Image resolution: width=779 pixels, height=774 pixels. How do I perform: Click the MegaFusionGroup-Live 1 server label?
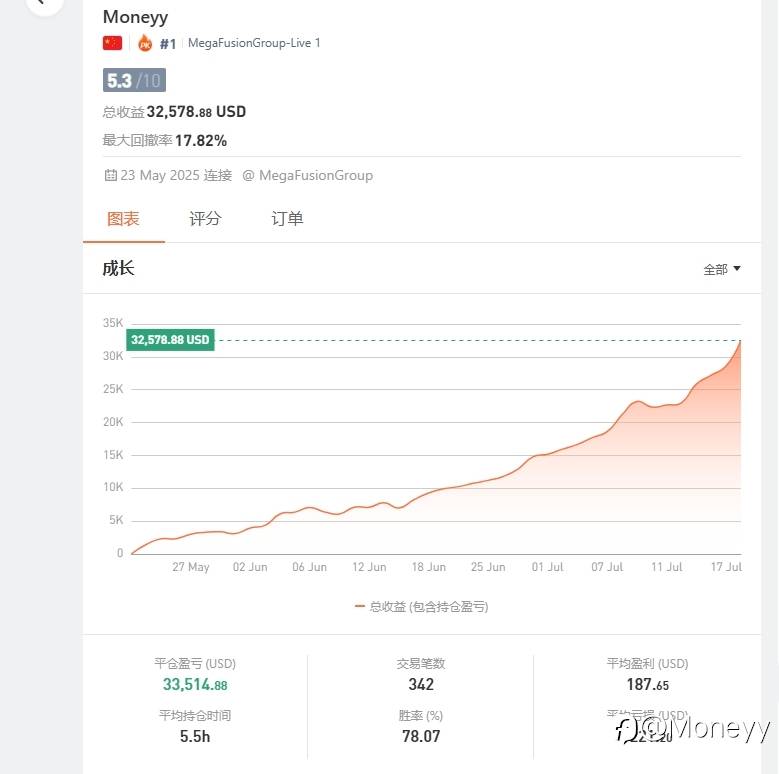[x=254, y=43]
